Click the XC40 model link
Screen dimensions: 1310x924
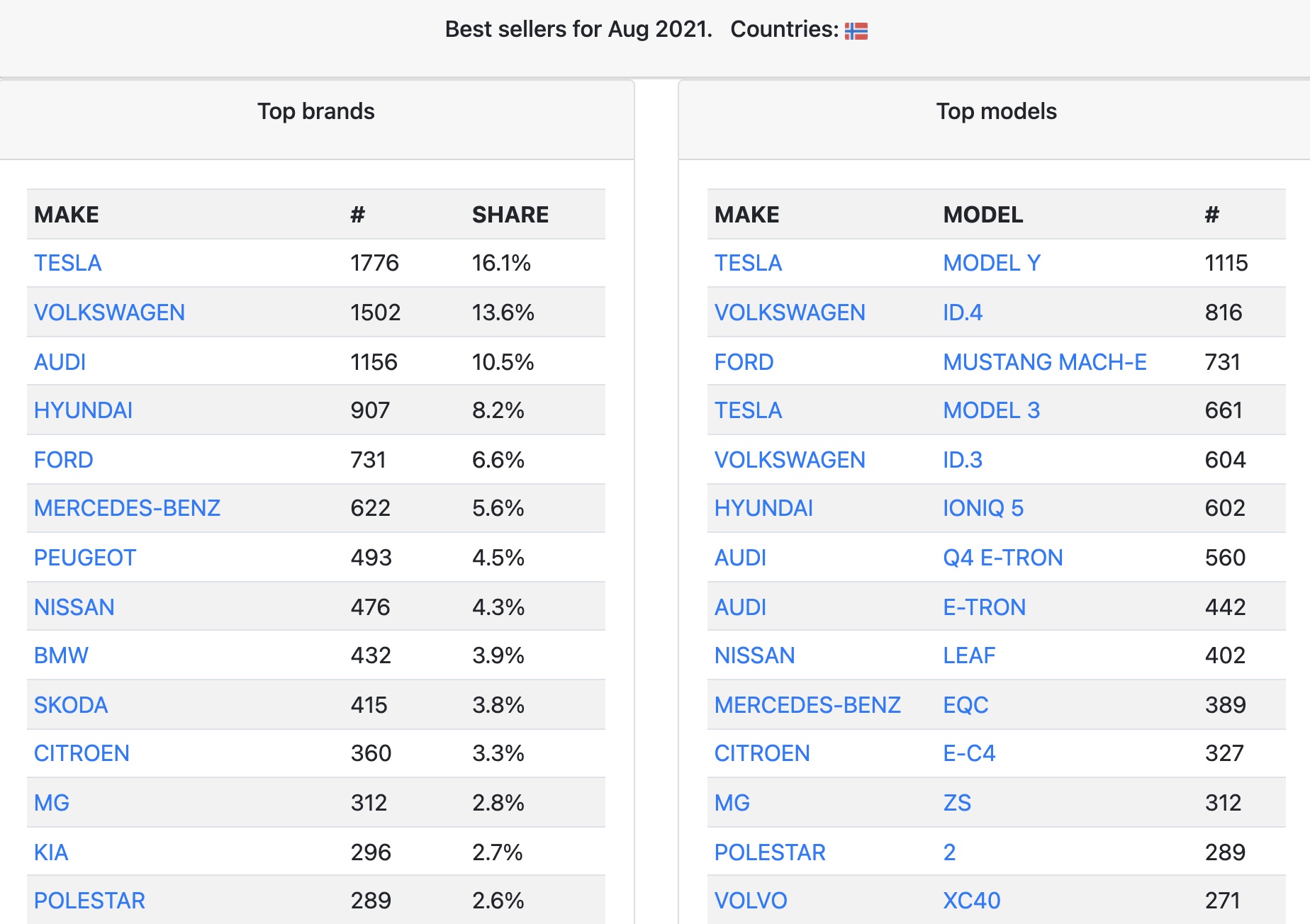972,901
